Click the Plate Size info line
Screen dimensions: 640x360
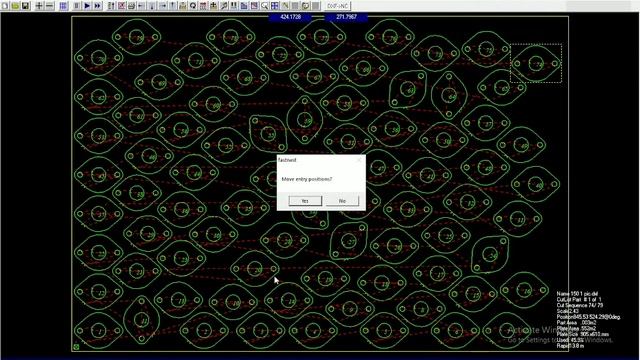(x=582, y=334)
